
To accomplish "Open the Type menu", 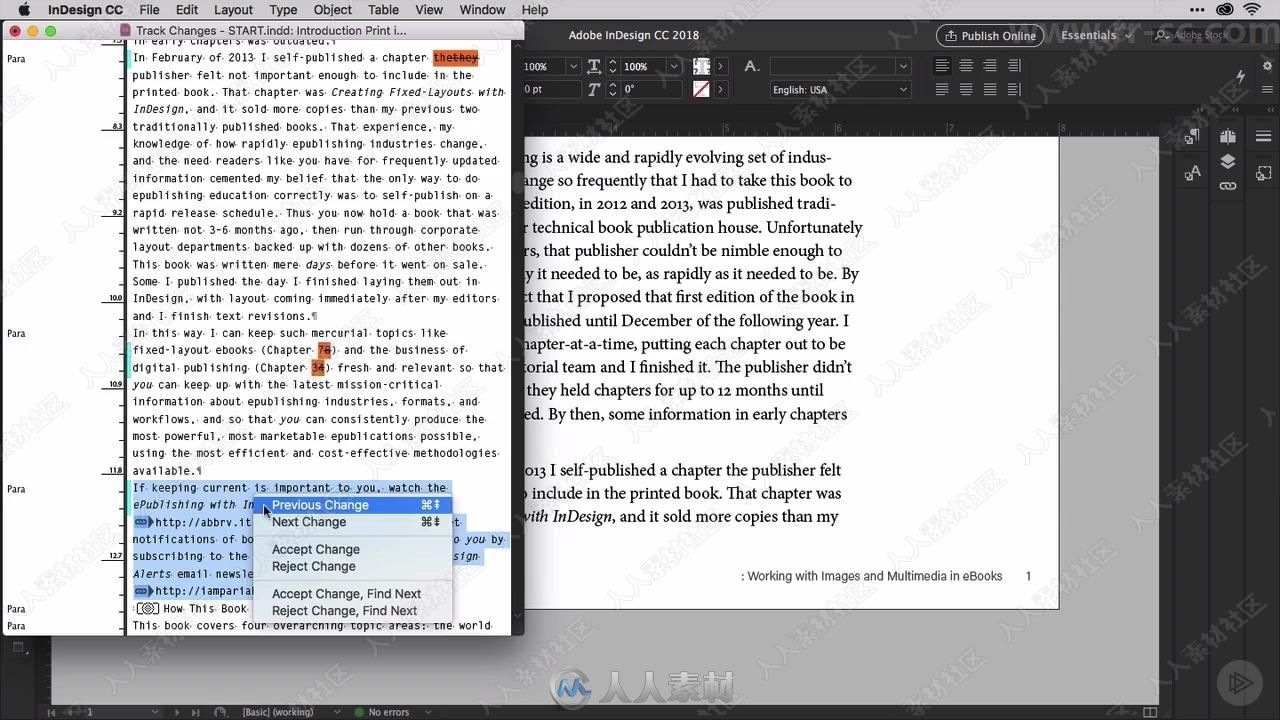I will [283, 10].
